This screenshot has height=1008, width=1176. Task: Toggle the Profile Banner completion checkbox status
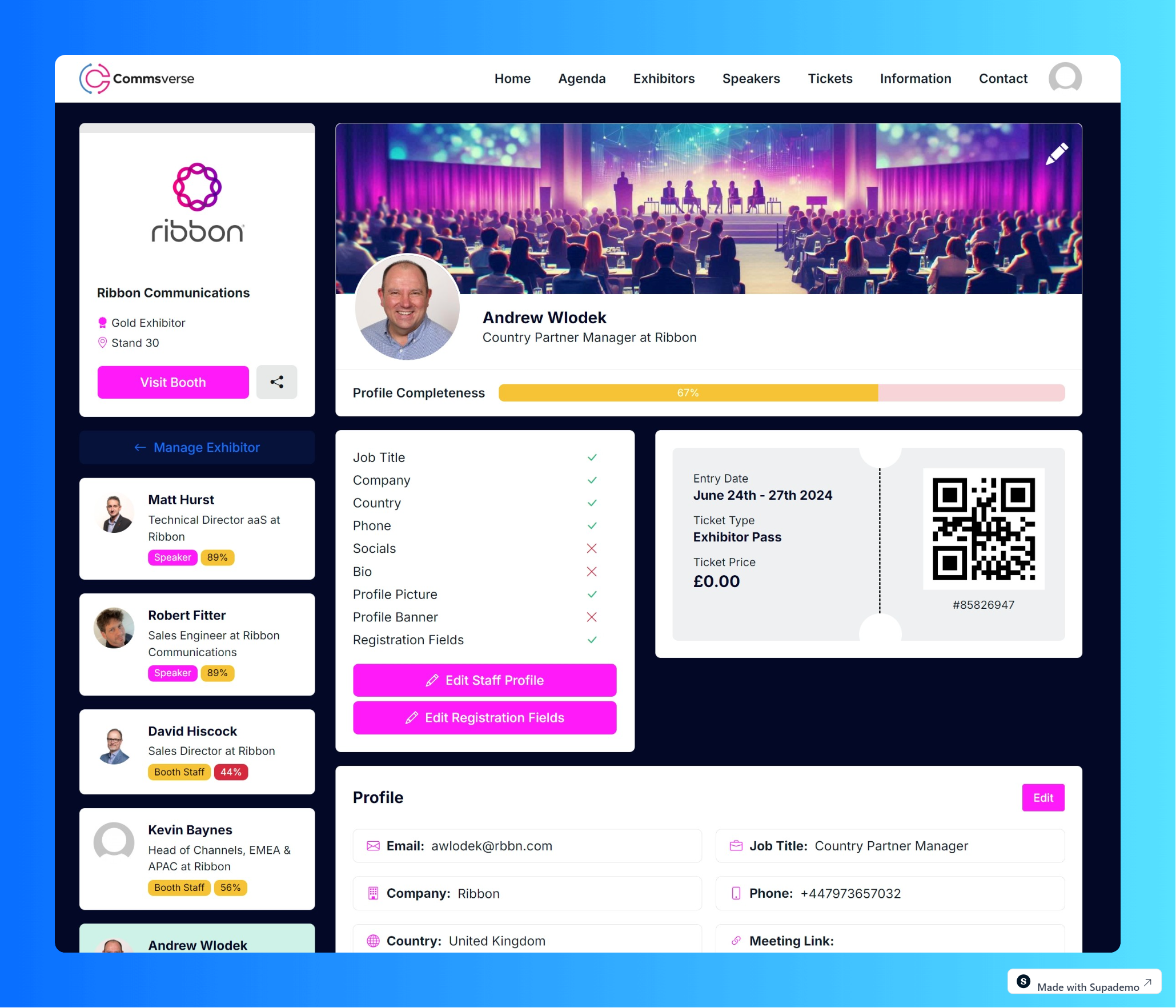(591, 616)
